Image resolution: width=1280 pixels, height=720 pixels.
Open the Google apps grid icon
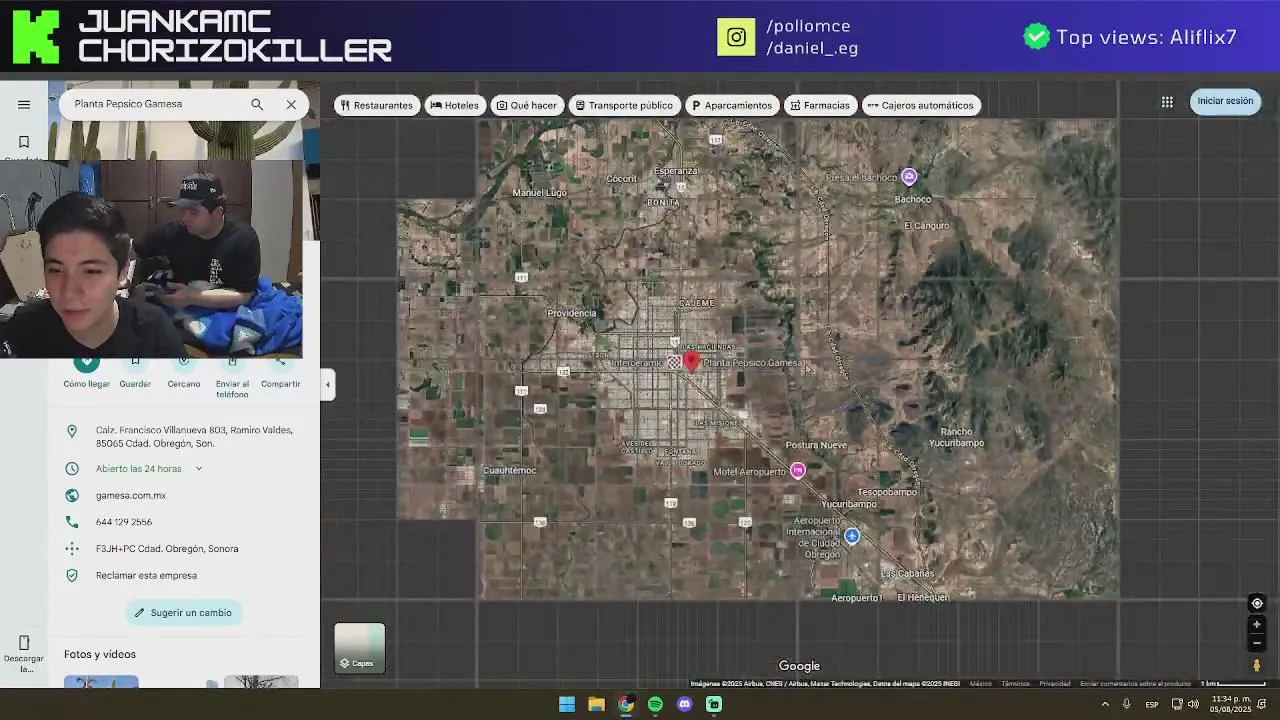[1167, 102]
